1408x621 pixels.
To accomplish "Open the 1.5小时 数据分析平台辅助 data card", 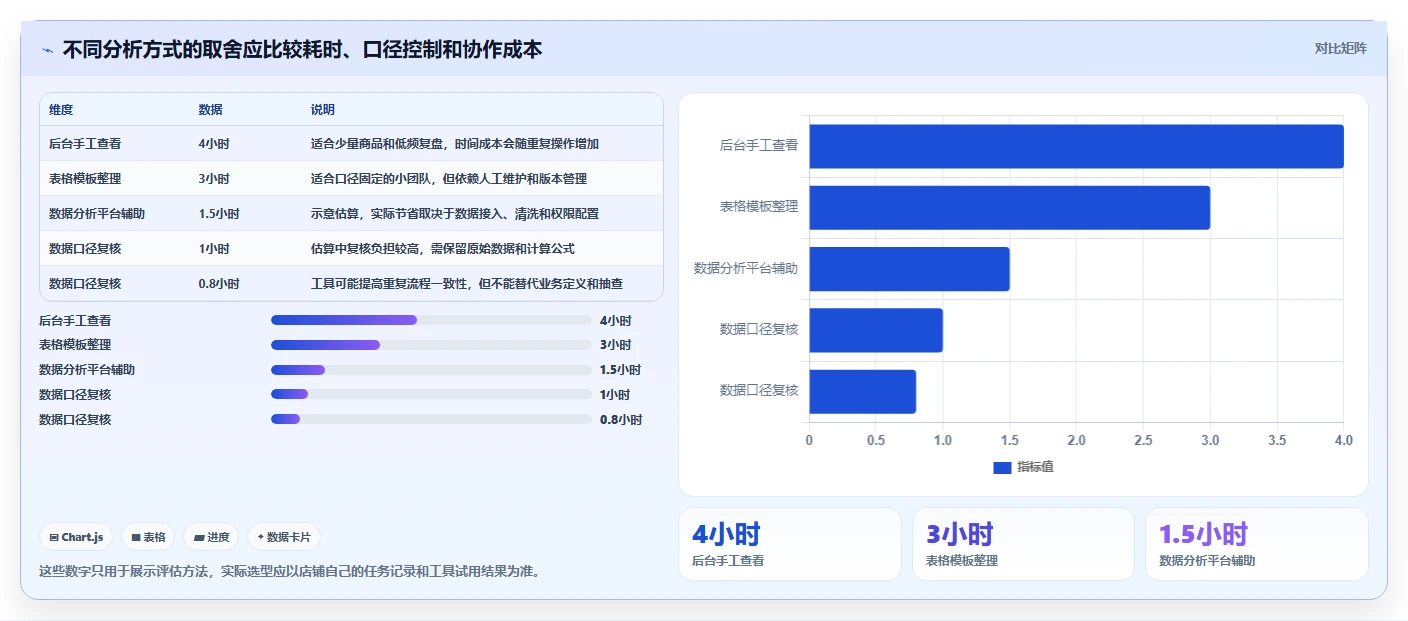I will pyautogui.click(x=1257, y=544).
